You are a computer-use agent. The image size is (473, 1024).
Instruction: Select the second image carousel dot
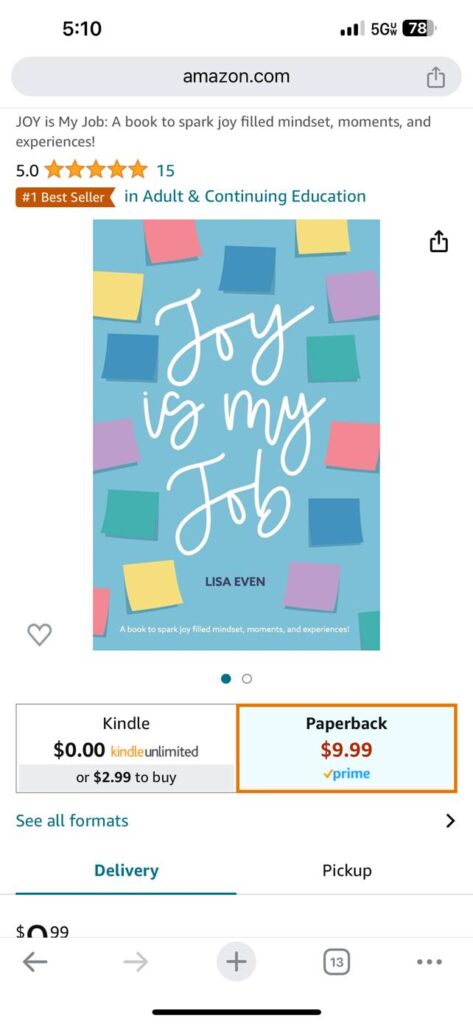point(246,679)
